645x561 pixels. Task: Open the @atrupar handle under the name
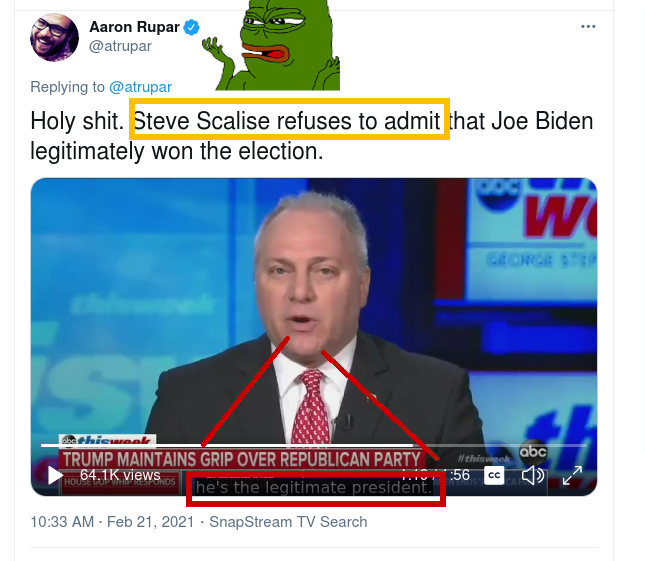click(120, 46)
